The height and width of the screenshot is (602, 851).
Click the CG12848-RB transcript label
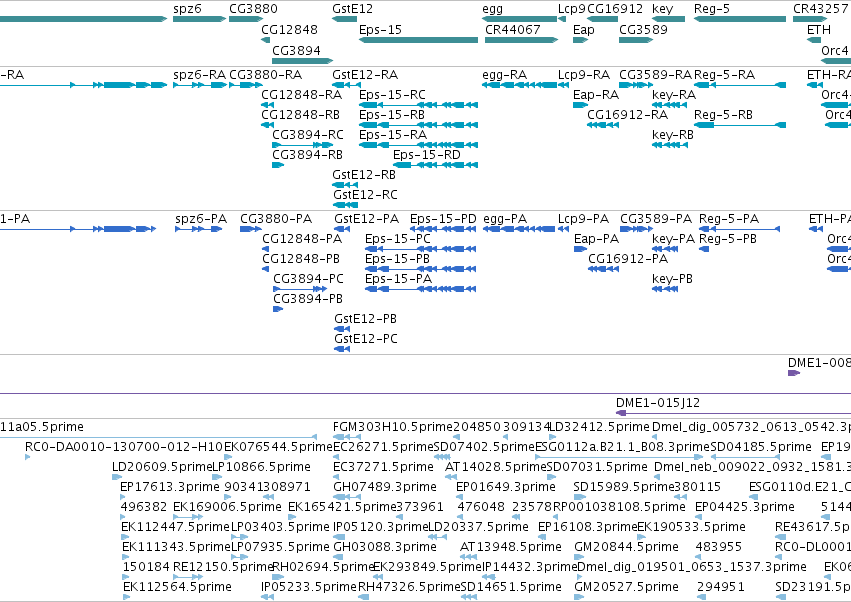[301, 115]
